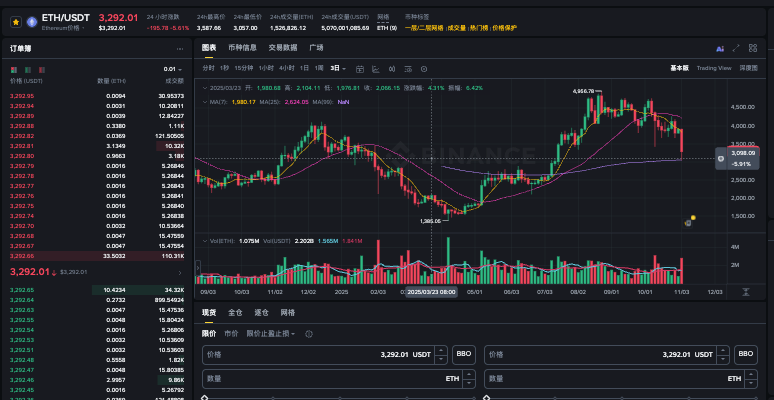The height and width of the screenshot is (400, 774).
Task: Click the BBO button beside the buy price
Action: point(464,354)
